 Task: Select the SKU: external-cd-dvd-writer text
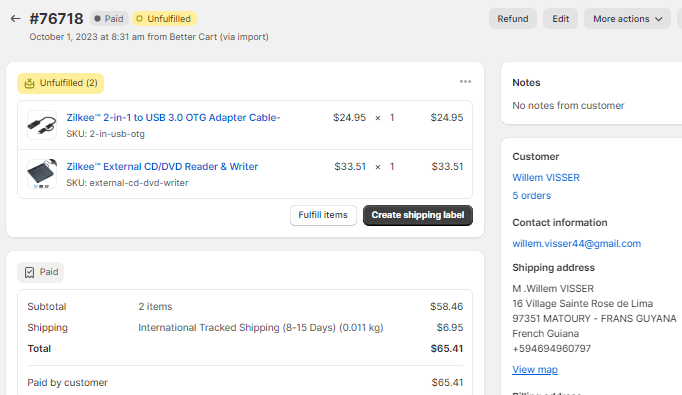(127, 183)
